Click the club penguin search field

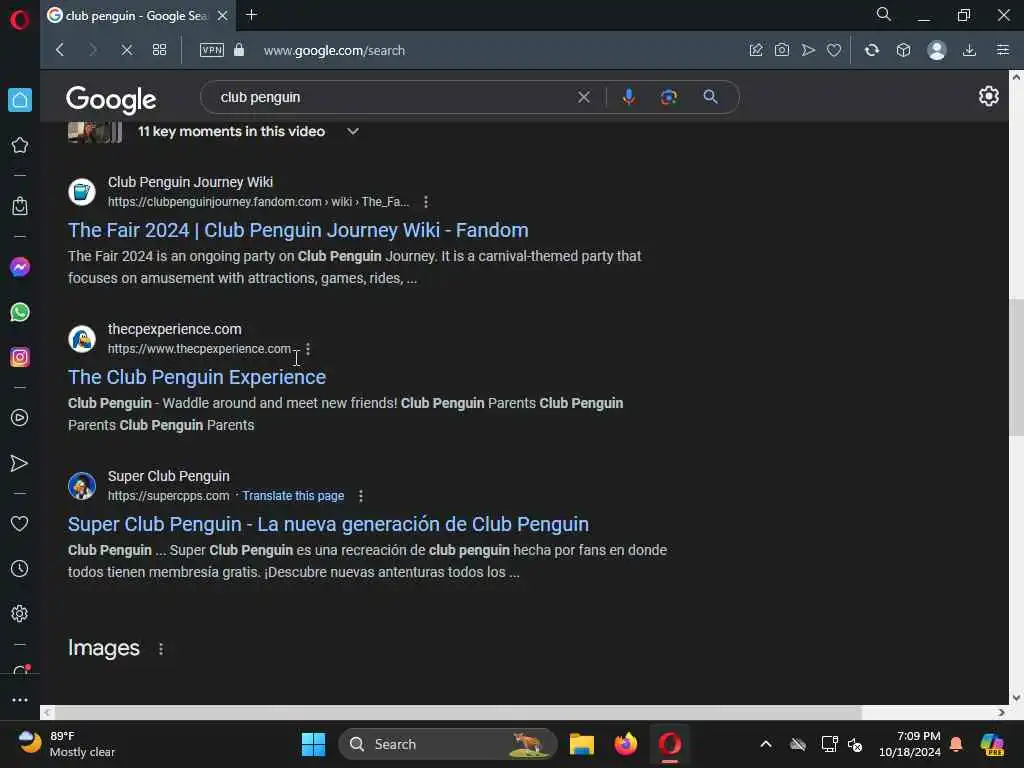click(x=392, y=97)
